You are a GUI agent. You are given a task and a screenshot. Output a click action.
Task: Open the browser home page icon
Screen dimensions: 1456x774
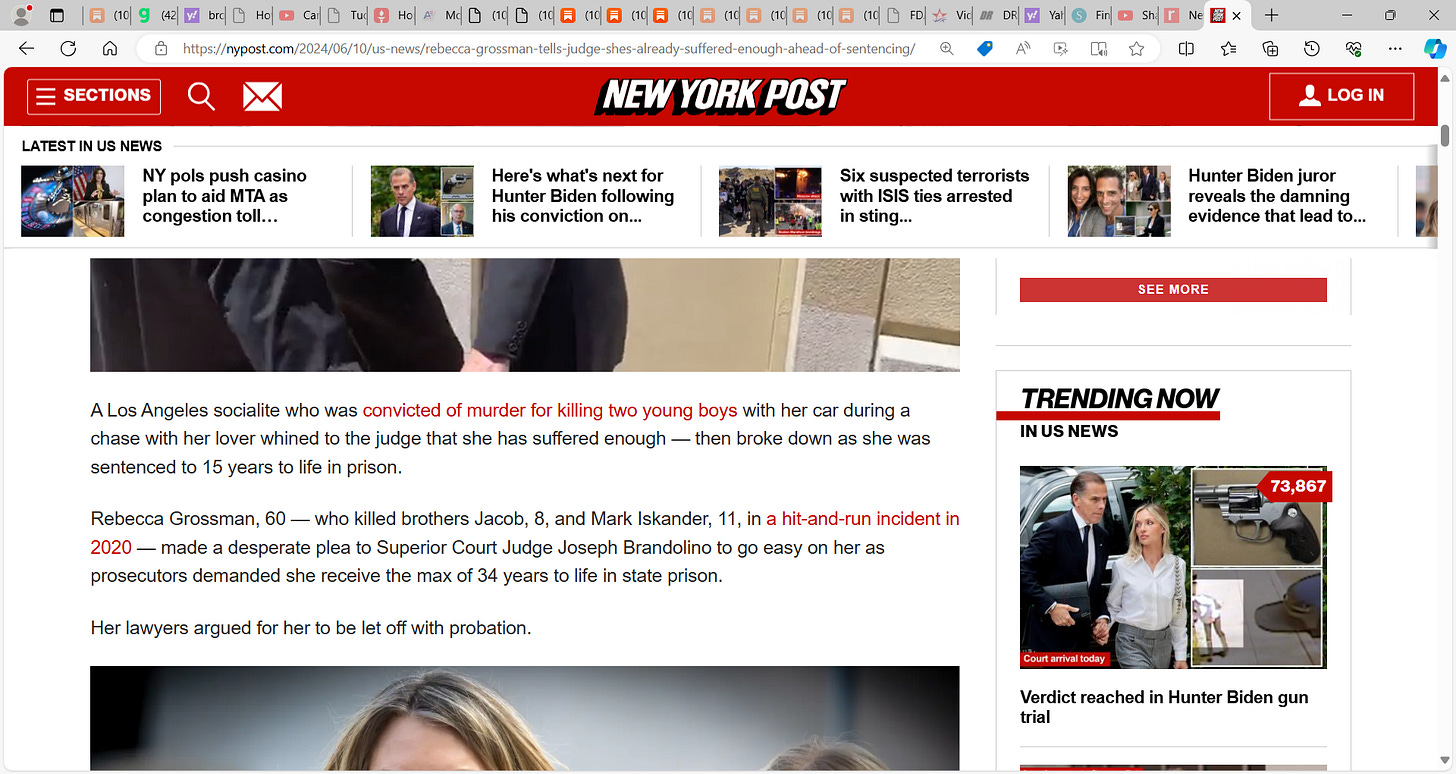point(110,48)
